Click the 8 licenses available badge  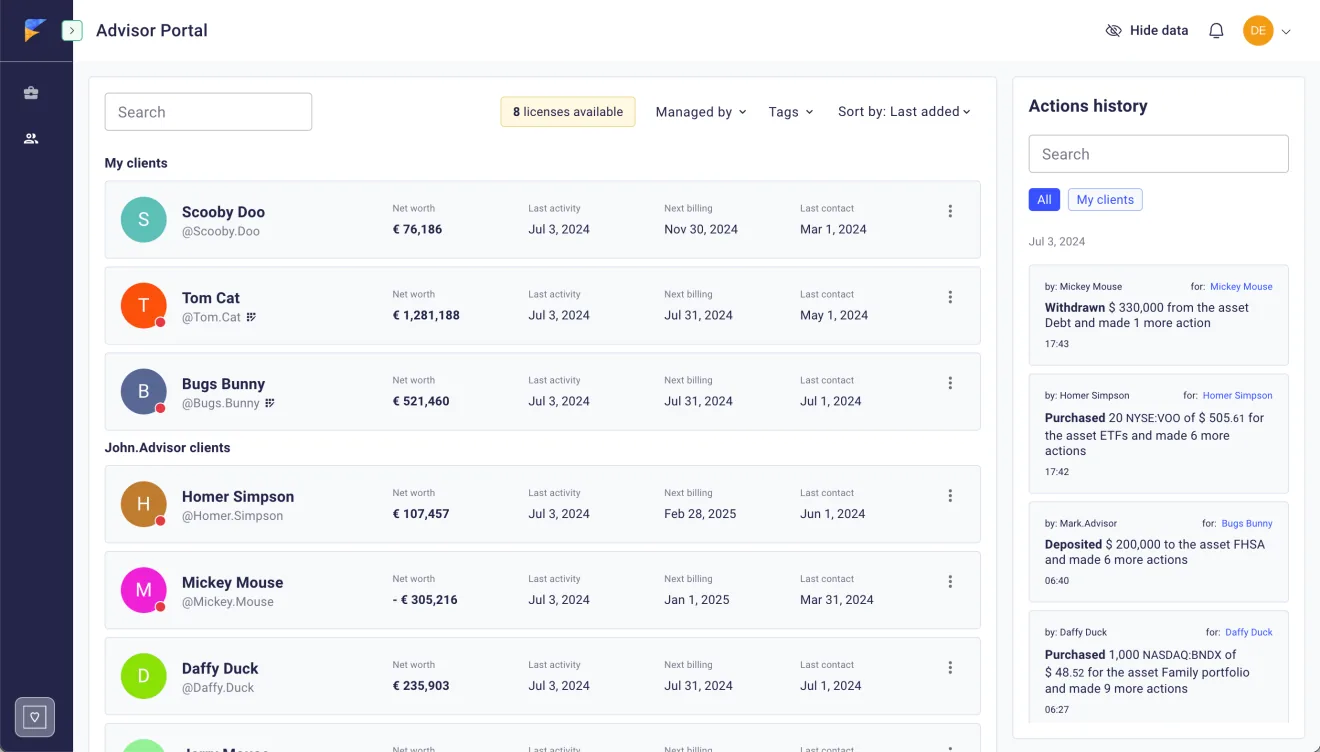point(568,112)
